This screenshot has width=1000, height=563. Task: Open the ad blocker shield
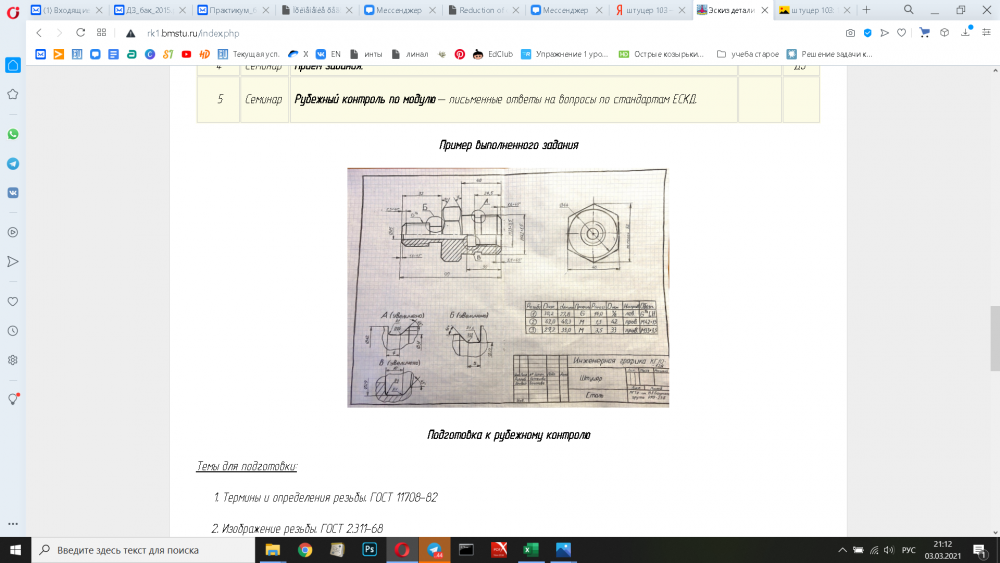867,33
